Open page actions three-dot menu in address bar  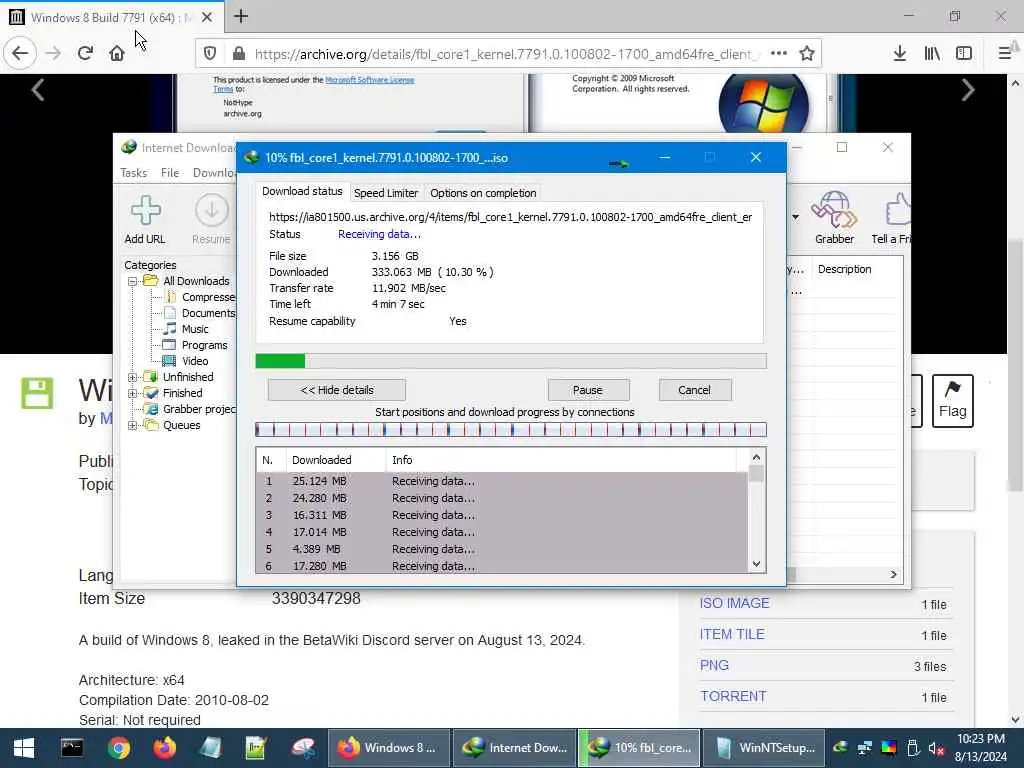point(778,54)
